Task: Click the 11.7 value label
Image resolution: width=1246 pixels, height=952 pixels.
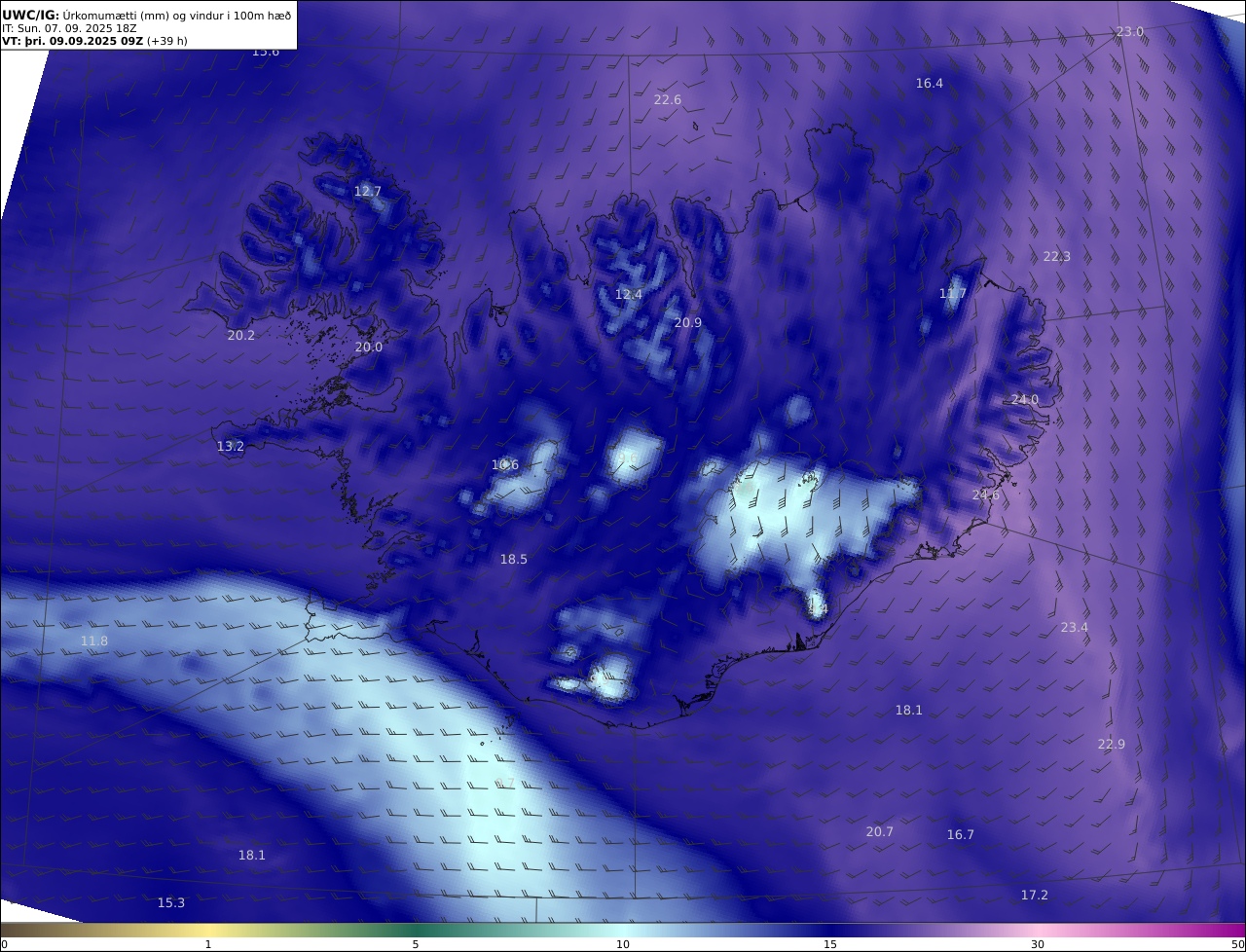Action: coord(952,294)
